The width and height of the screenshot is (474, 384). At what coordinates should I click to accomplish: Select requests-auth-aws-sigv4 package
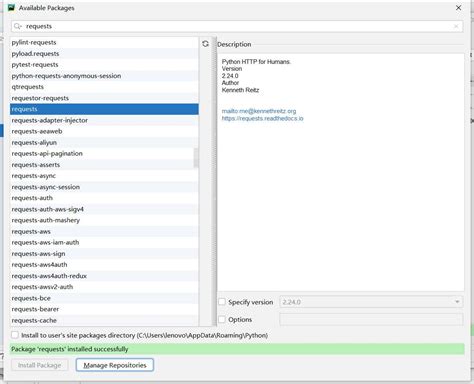click(x=104, y=209)
